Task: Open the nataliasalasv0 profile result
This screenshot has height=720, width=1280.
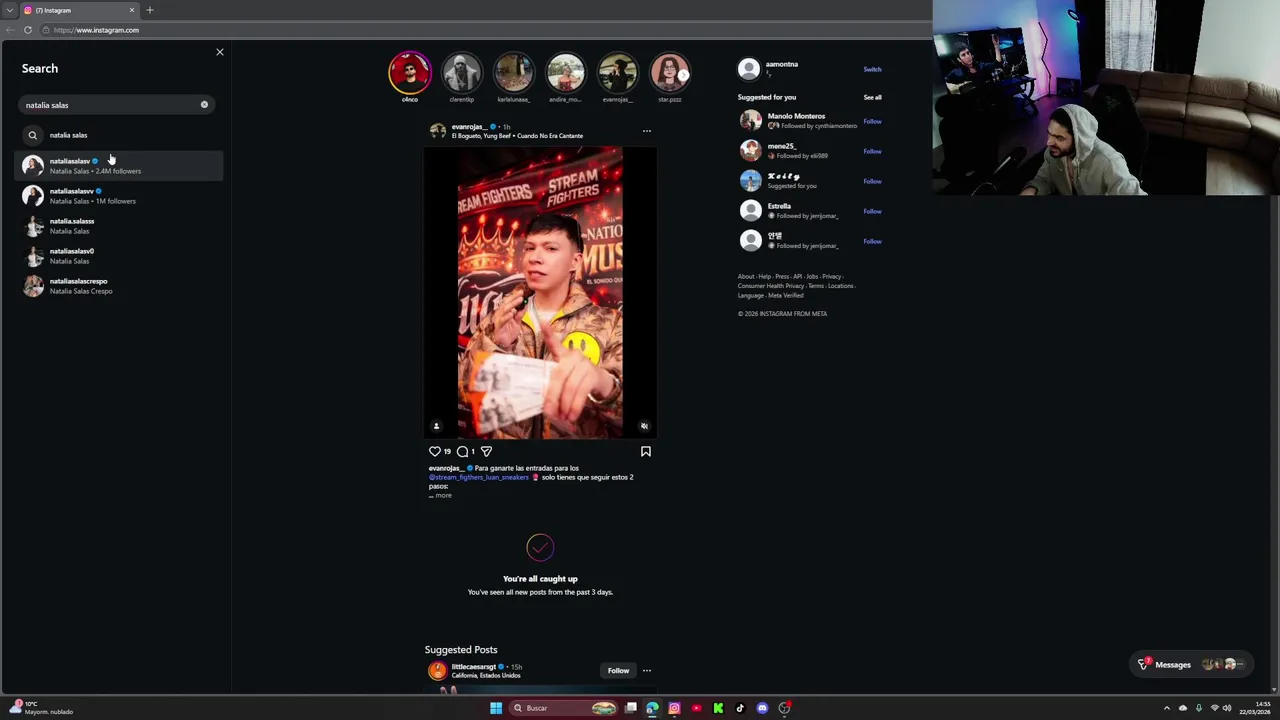Action: click(x=118, y=256)
